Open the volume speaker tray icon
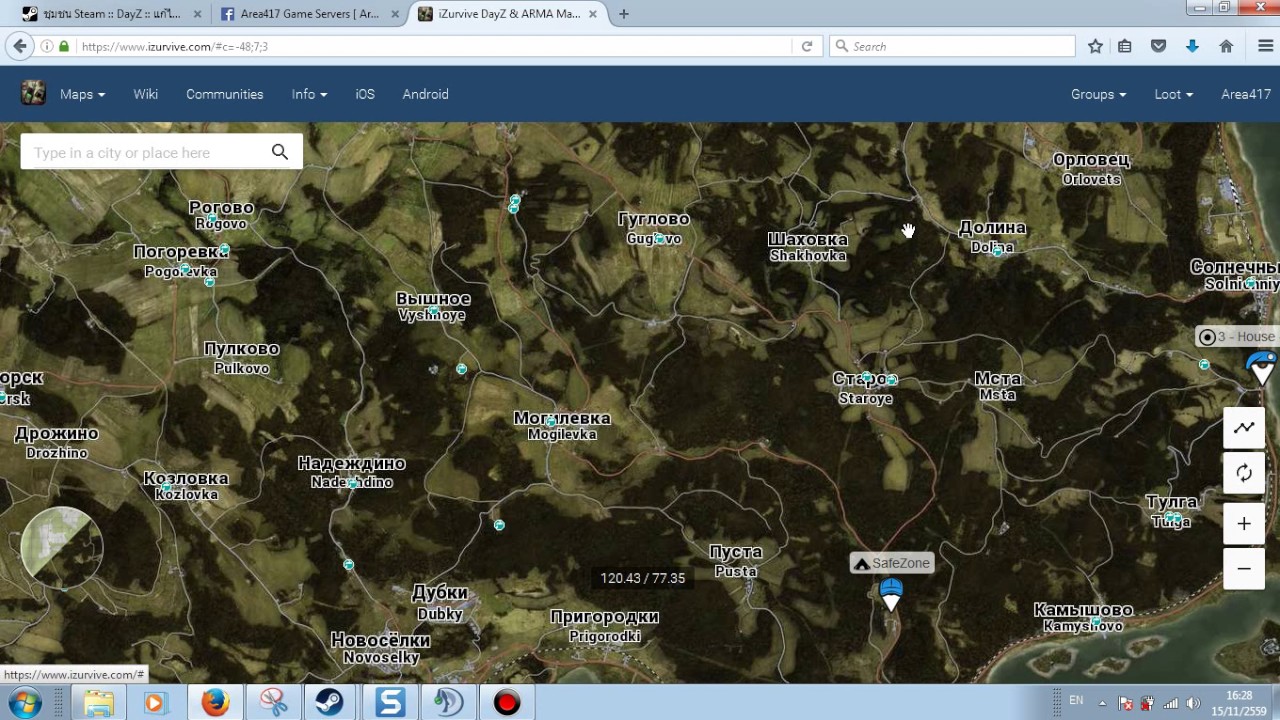Image resolution: width=1280 pixels, height=720 pixels. [1193, 703]
